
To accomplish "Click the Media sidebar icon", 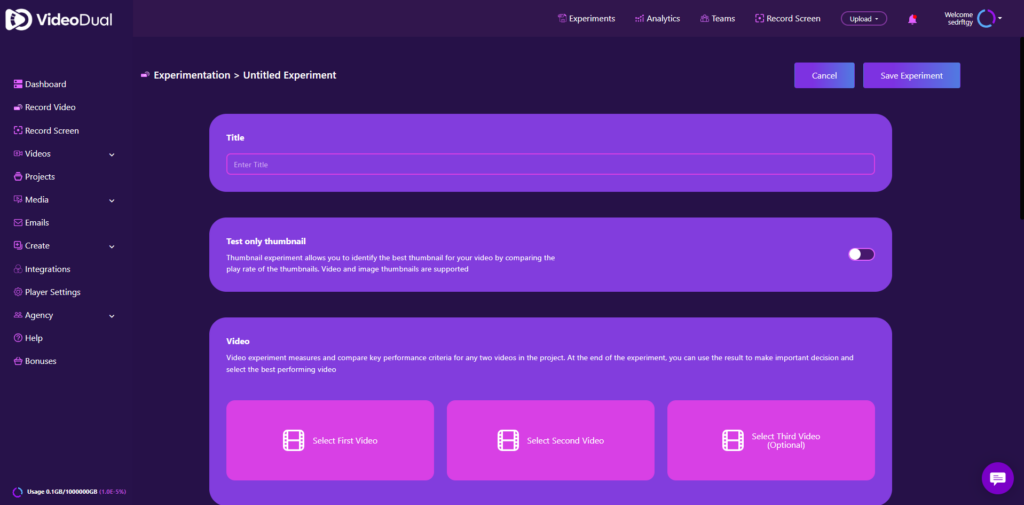I will [x=18, y=200].
